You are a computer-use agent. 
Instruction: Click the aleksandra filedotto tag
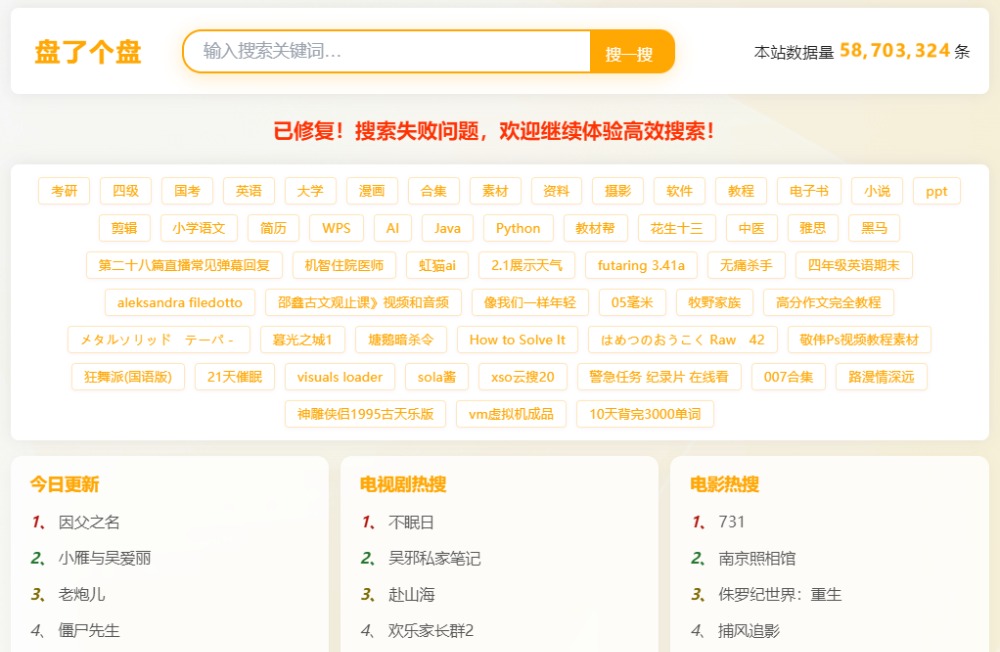[180, 302]
